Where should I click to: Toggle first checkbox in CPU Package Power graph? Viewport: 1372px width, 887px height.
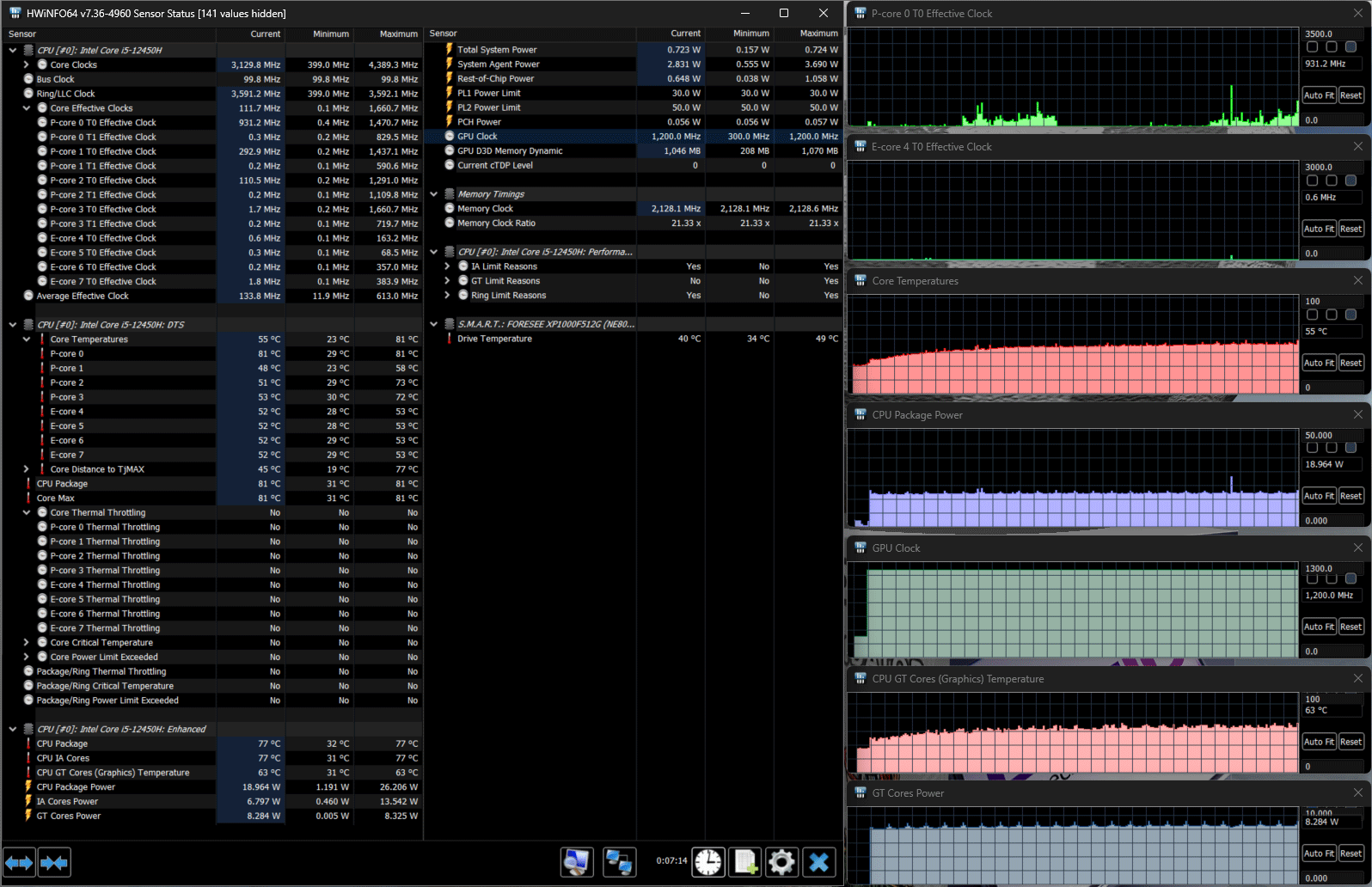point(1312,448)
